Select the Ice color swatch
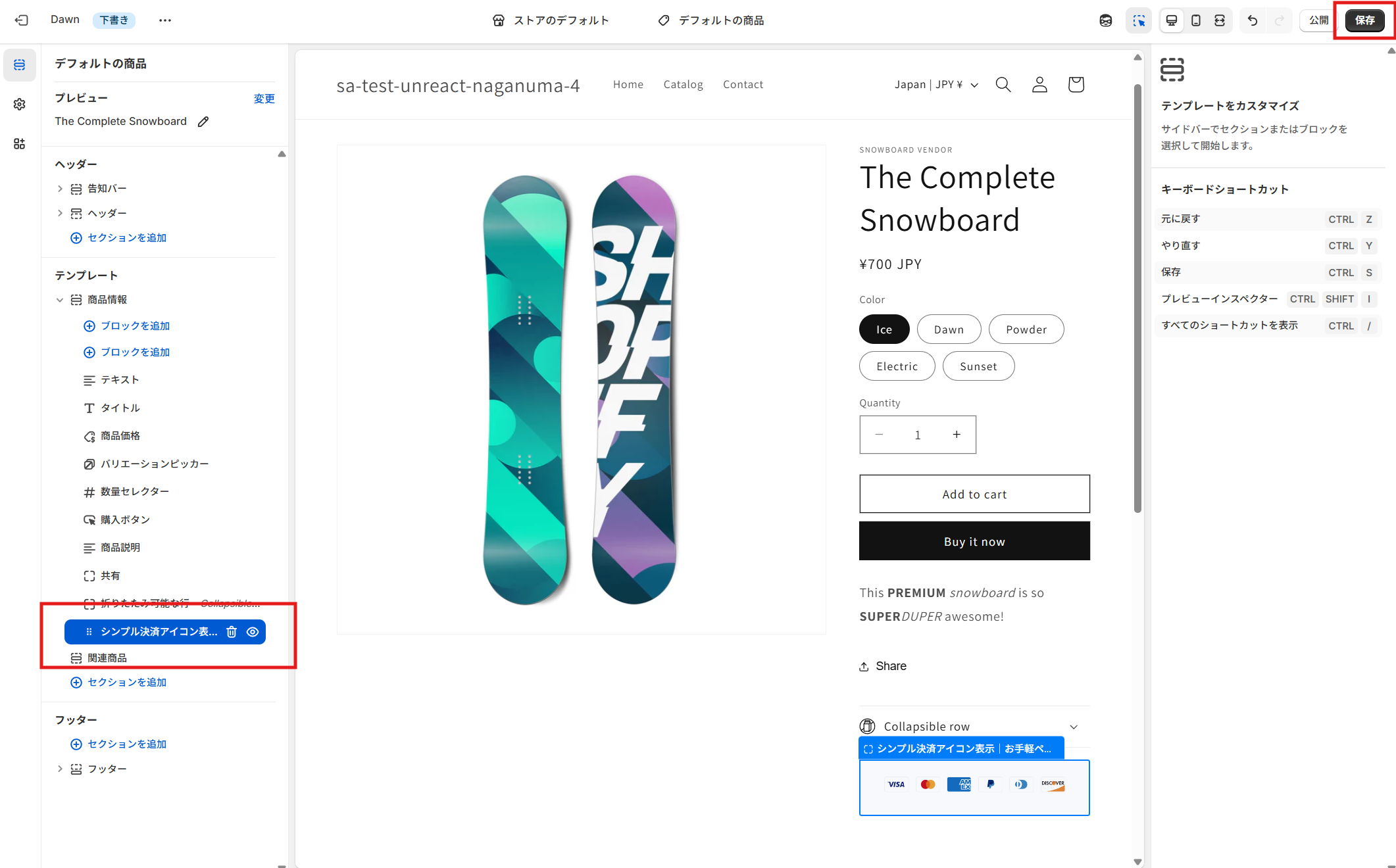This screenshot has height=868, width=1396. 884,329
